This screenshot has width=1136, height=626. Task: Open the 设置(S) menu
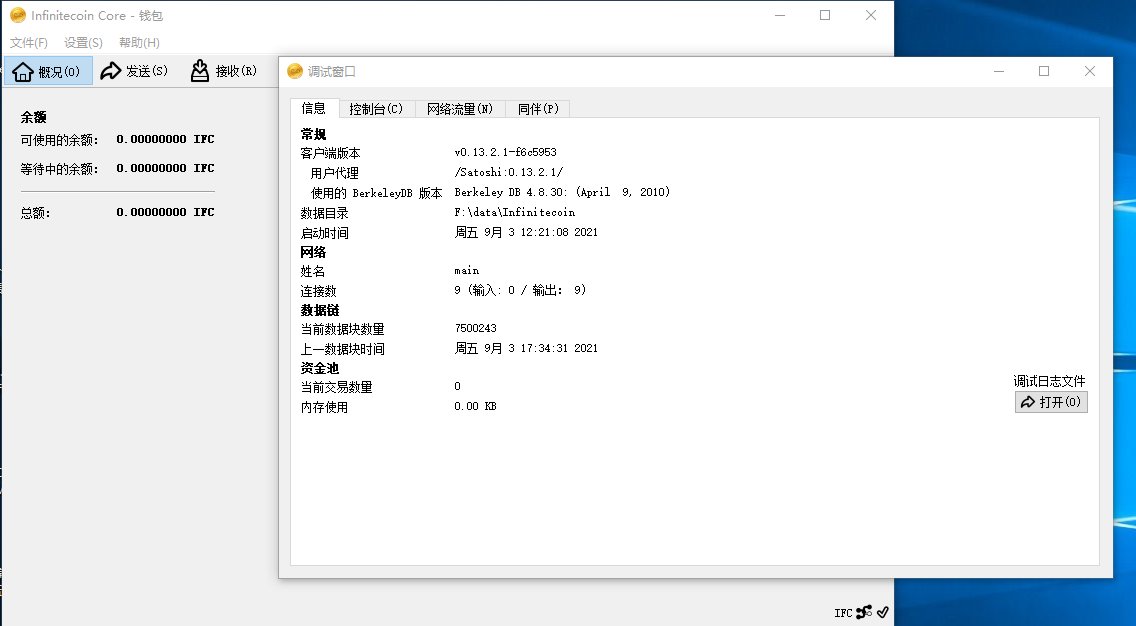pos(83,43)
